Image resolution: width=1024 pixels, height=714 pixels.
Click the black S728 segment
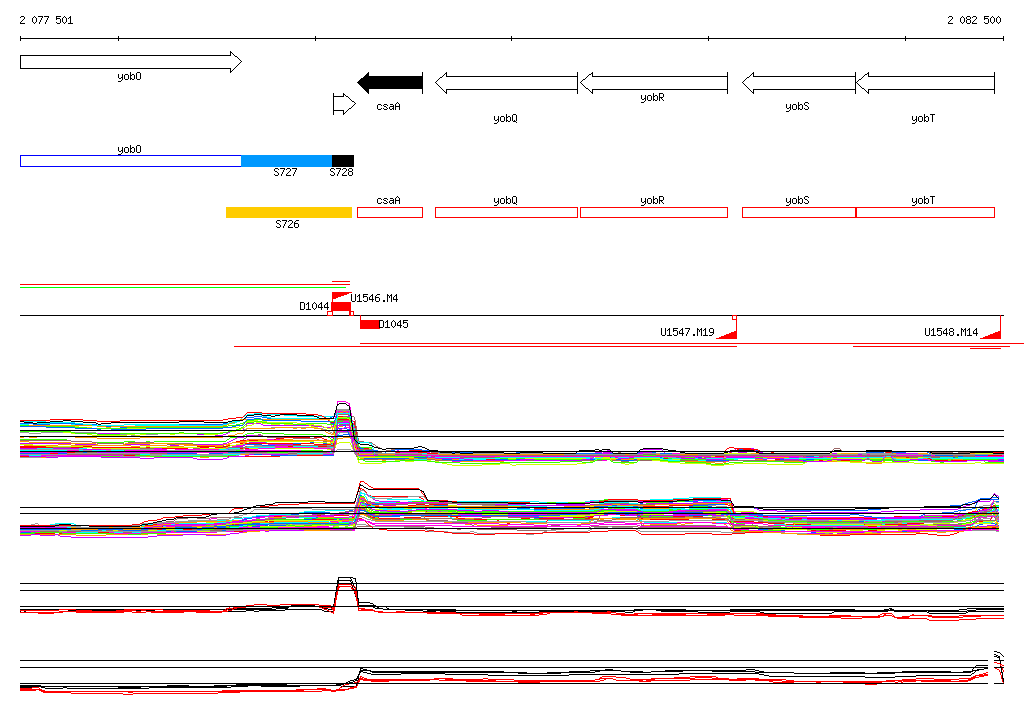pos(343,161)
